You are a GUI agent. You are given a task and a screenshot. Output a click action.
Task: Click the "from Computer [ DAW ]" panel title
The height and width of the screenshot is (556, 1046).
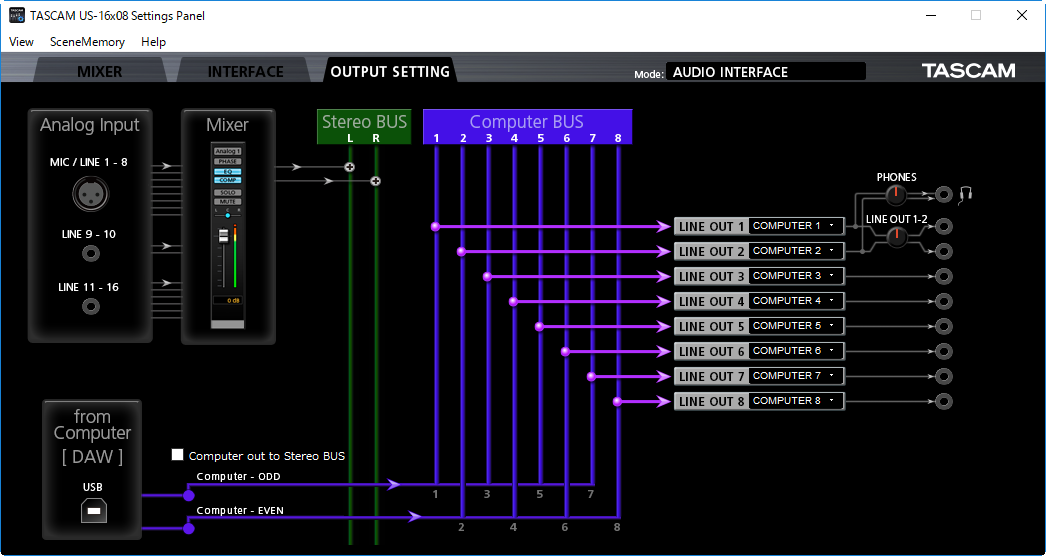point(92,437)
